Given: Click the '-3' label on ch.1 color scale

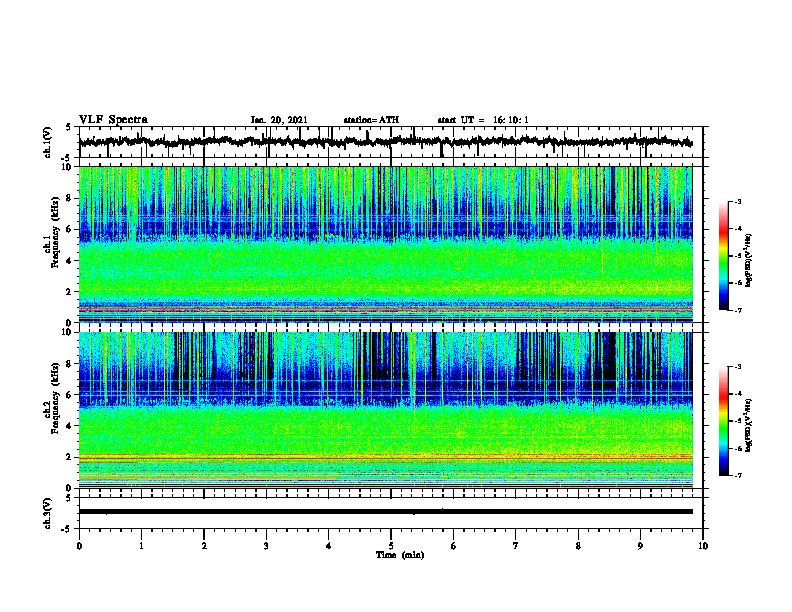Looking at the screenshot, I should [738, 201].
